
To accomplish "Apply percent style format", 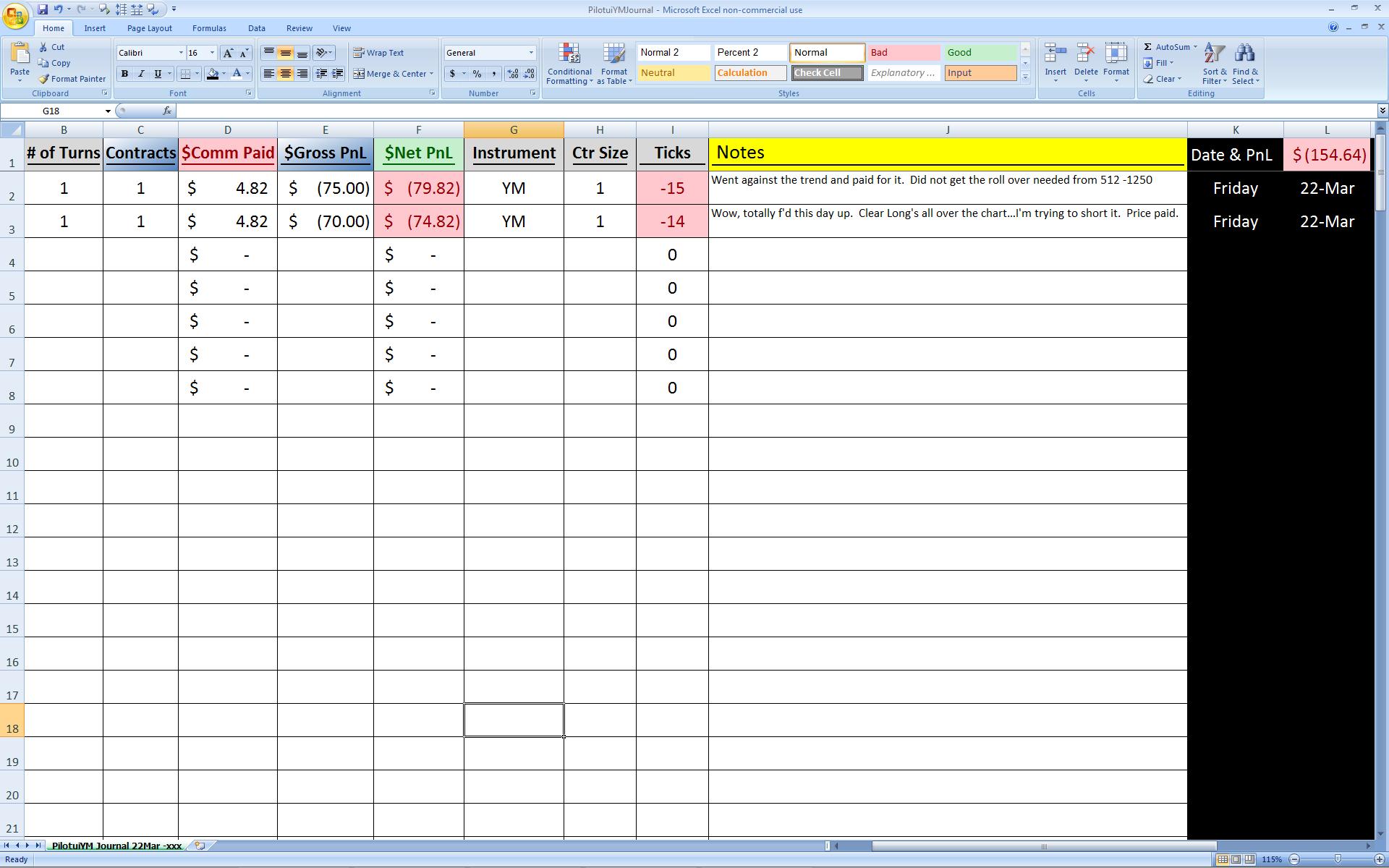I will click(477, 74).
